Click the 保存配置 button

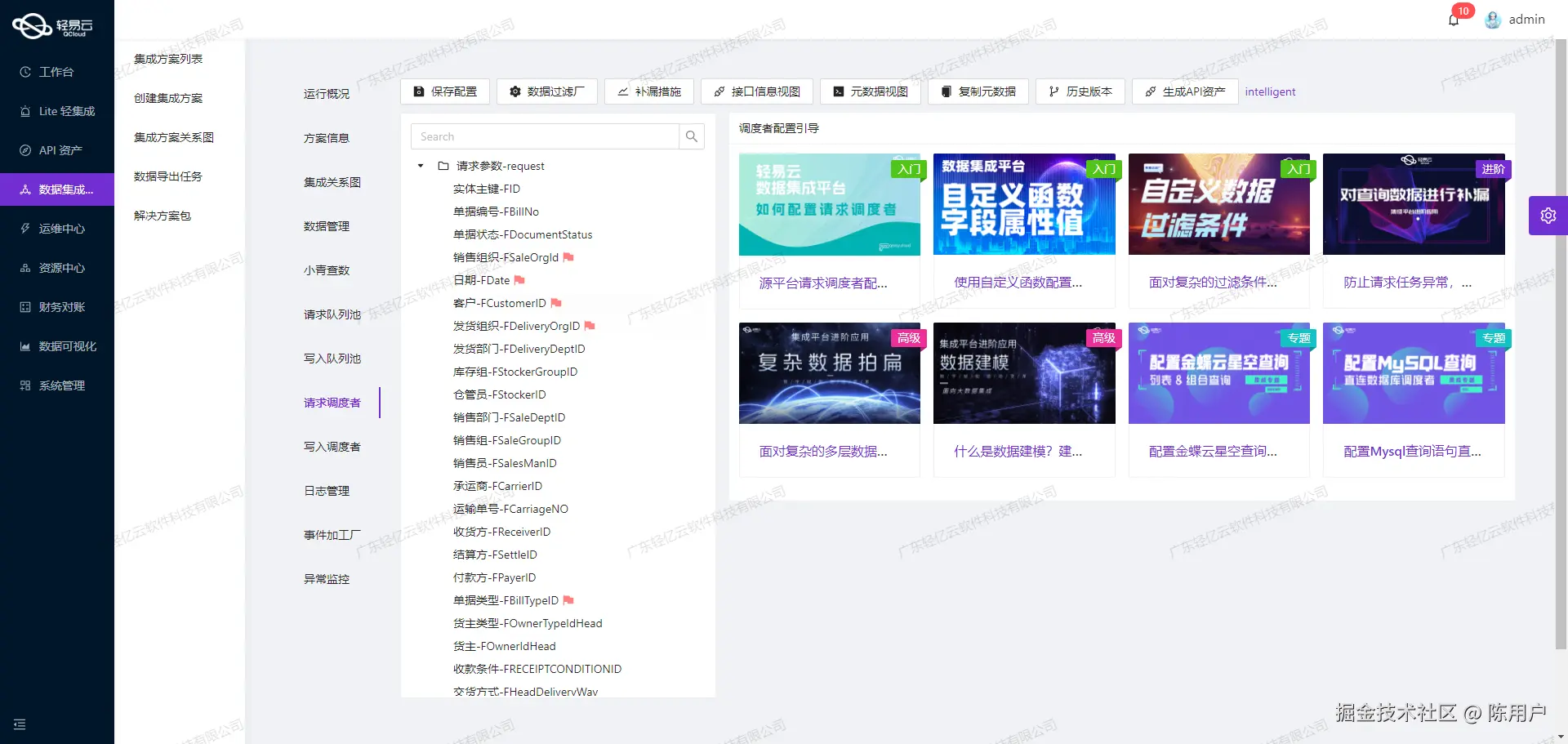click(x=445, y=91)
